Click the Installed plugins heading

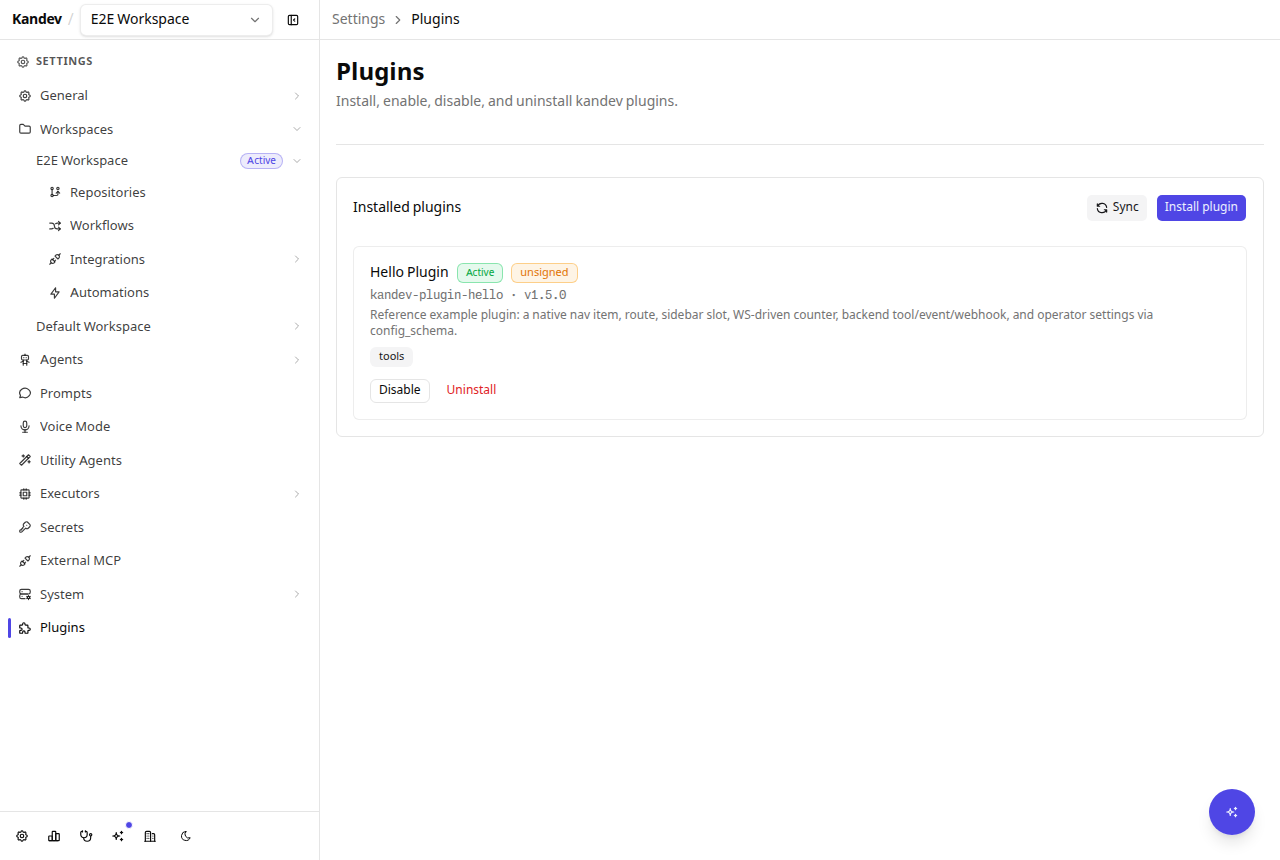click(x=407, y=207)
